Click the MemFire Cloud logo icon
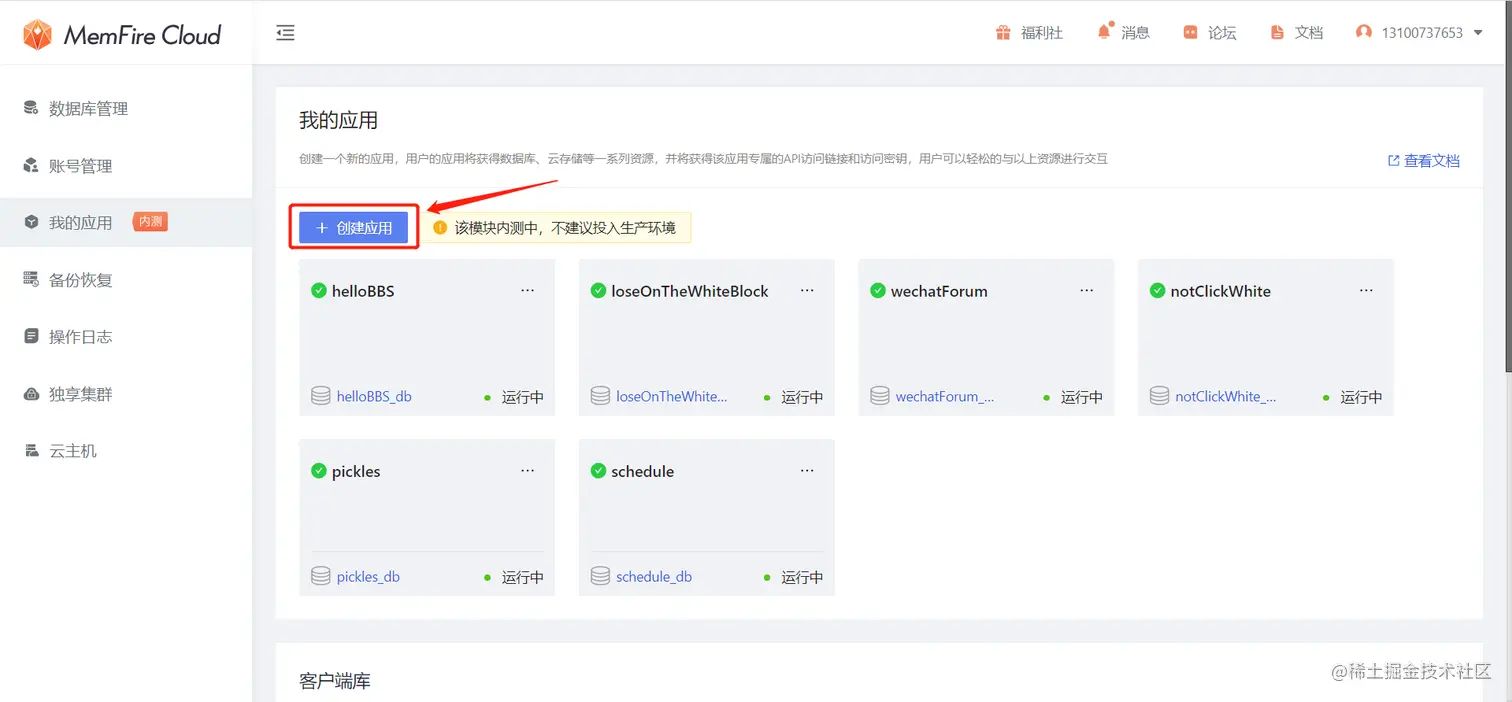The image size is (1512, 702). (37, 35)
